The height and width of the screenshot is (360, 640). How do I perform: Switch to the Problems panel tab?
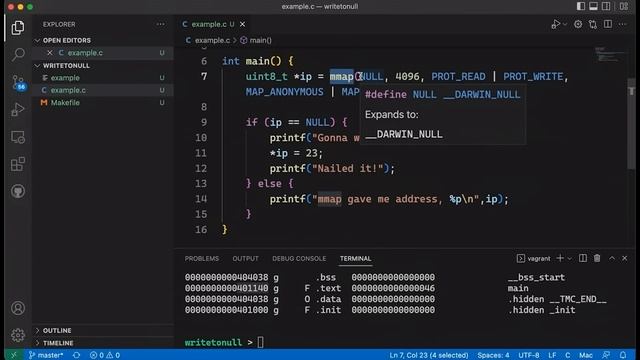click(x=202, y=259)
